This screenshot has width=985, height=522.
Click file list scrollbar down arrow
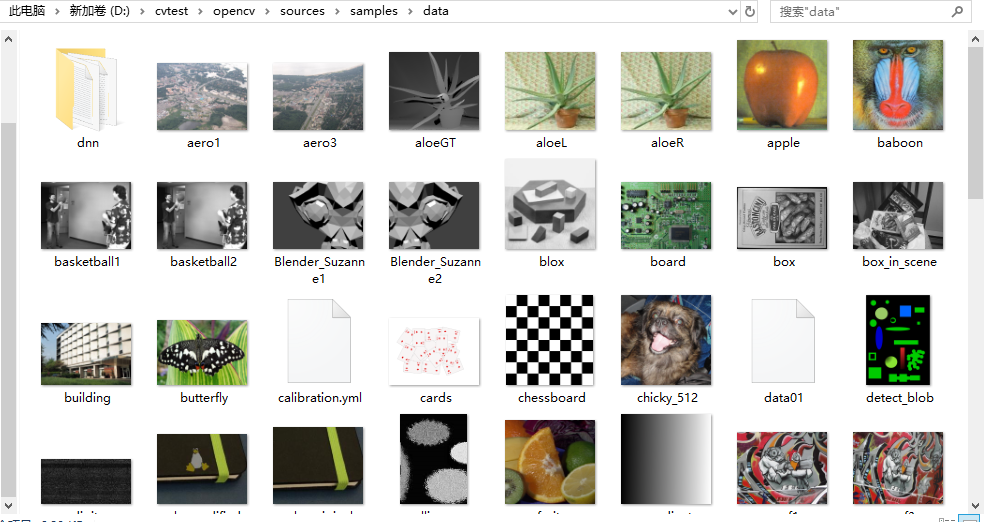tap(977, 504)
